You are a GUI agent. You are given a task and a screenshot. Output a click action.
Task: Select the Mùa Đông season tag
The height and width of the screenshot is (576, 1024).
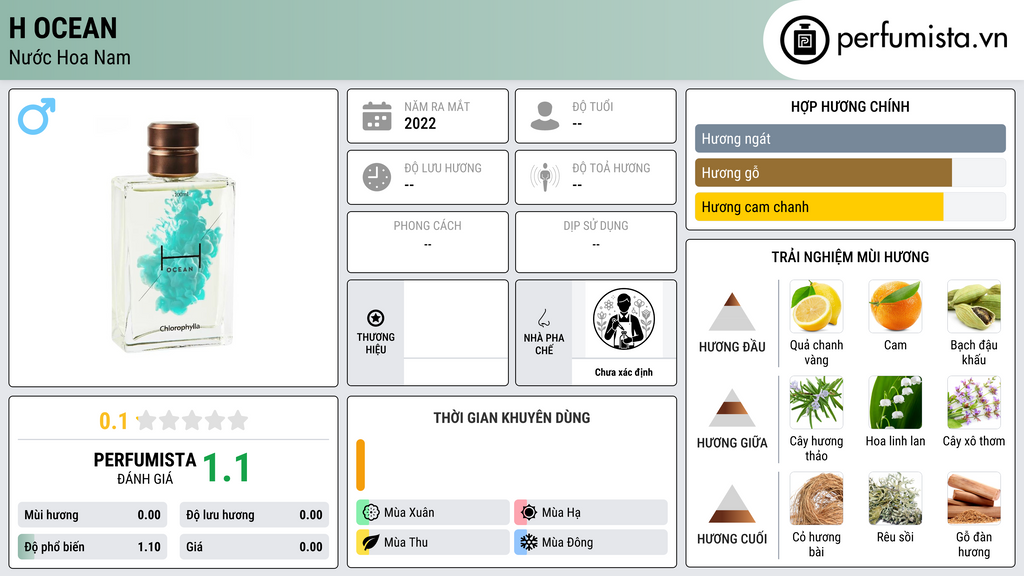pyautogui.click(x=591, y=542)
